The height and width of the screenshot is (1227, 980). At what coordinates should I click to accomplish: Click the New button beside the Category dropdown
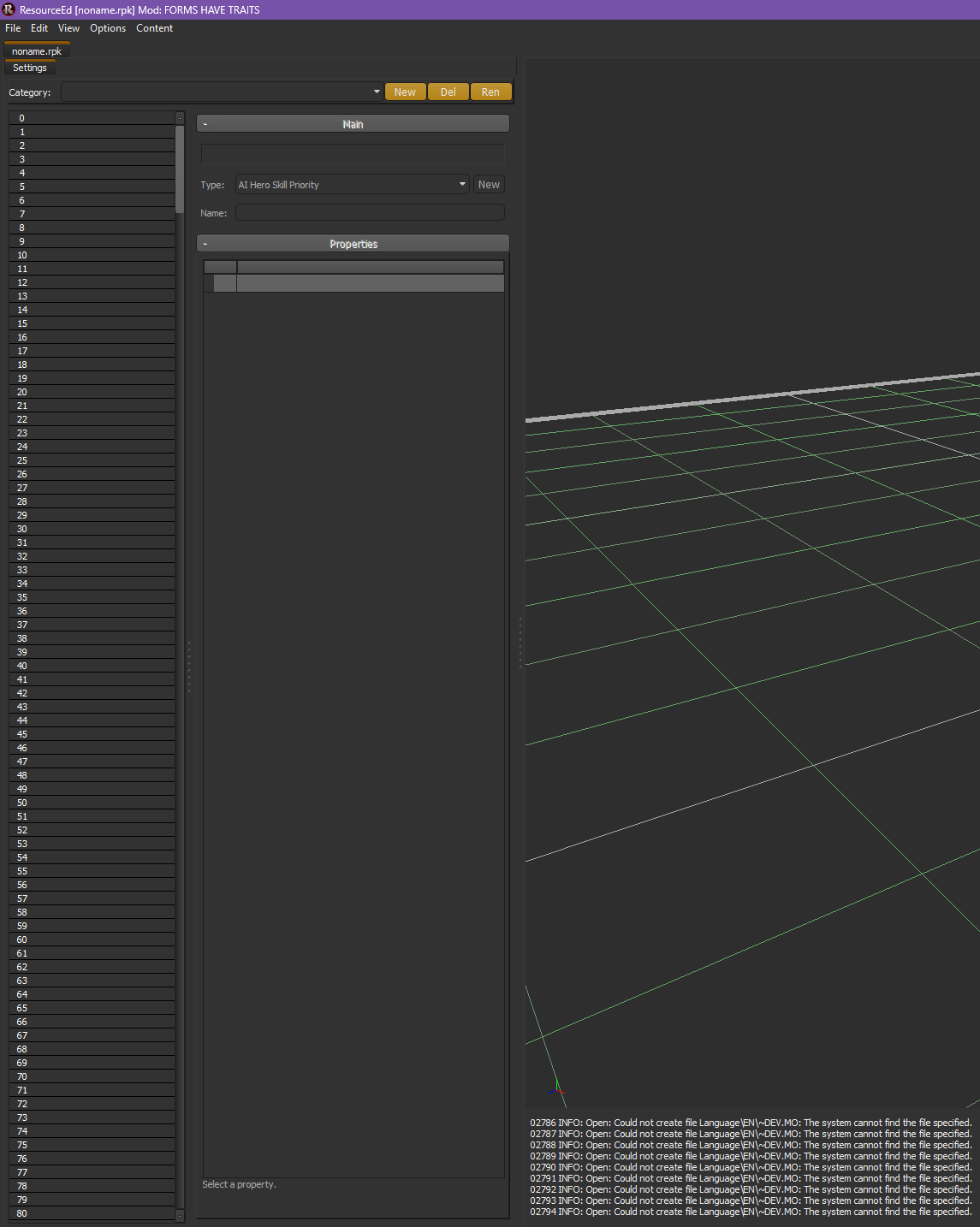(x=404, y=92)
